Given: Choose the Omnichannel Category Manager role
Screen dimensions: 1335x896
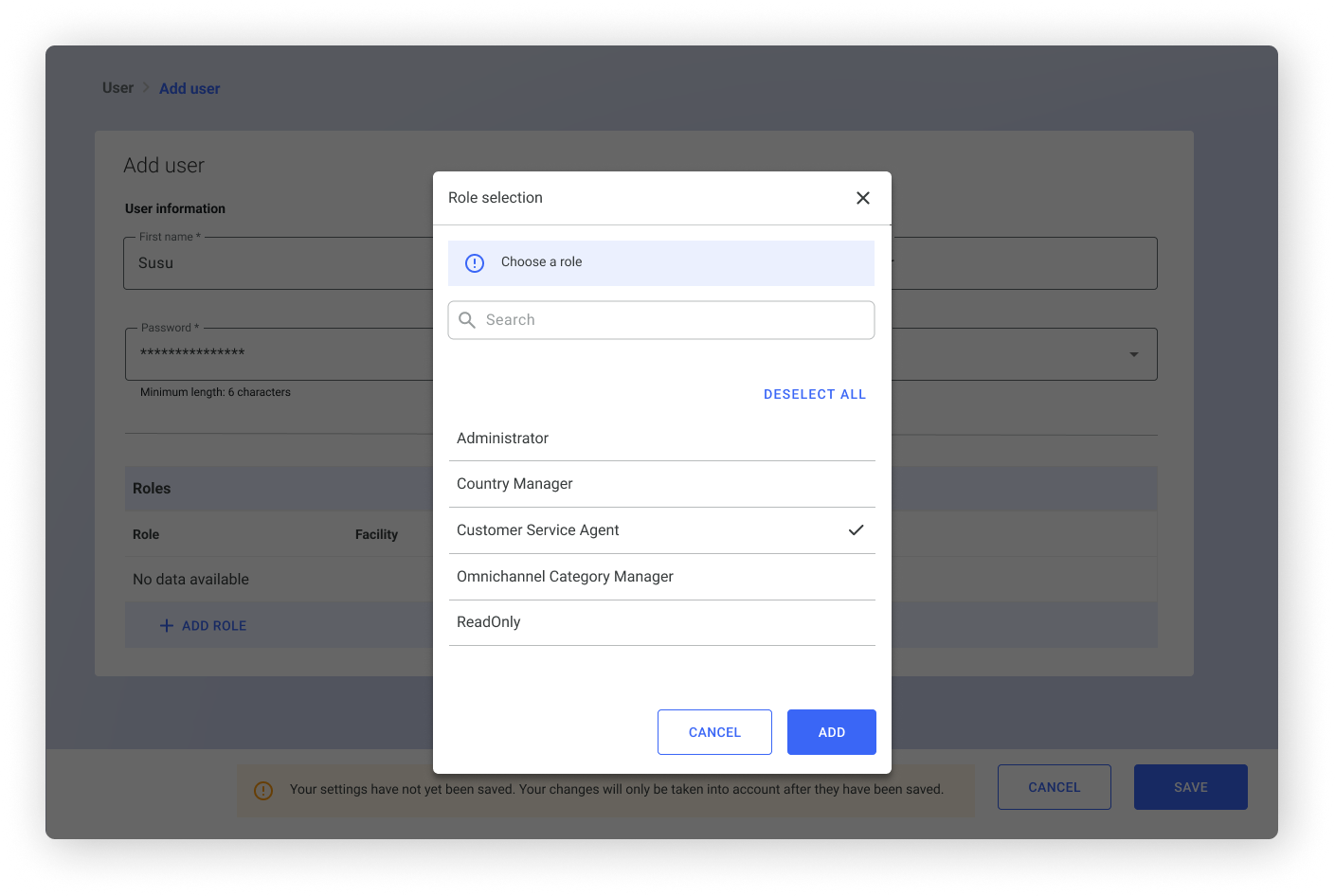Looking at the screenshot, I should coord(565,577).
